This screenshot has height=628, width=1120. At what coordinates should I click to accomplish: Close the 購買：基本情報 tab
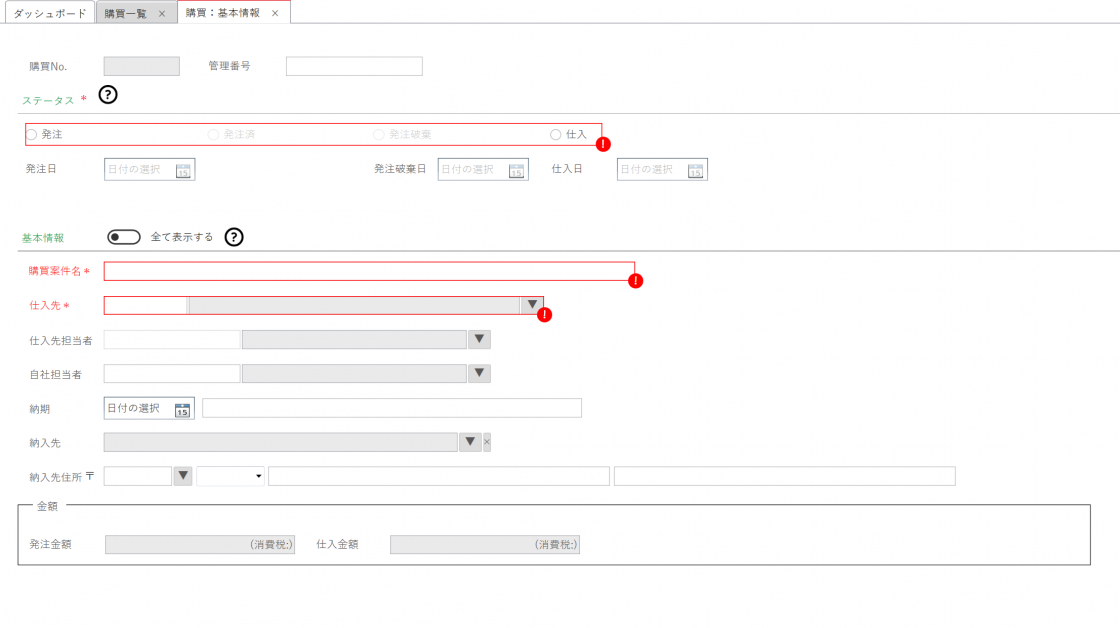275,13
